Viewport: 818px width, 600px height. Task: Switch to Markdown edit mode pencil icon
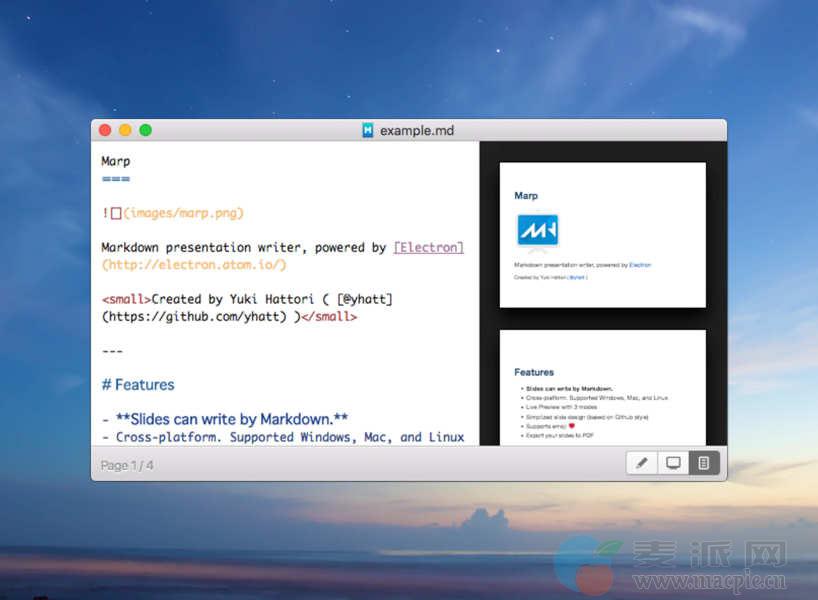[x=642, y=463]
